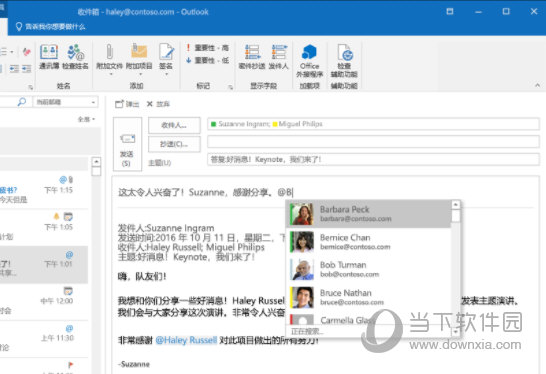
Task: Run Check Accessibility (检查辅助功能)
Action: tap(344, 61)
